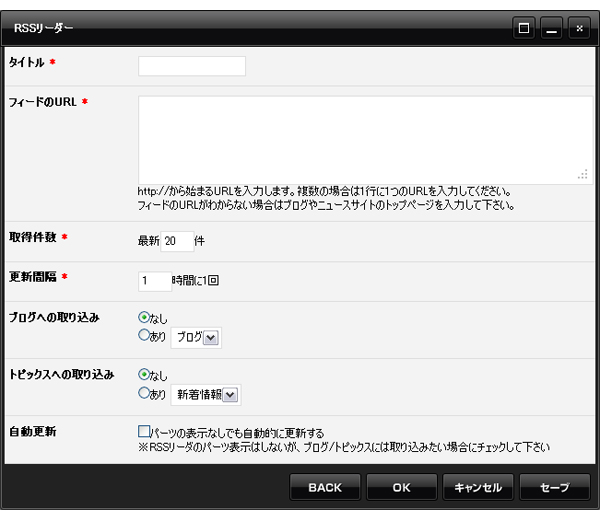Click the RSSリーダー dialog title
Viewport: 600px width, 530px height.
tap(43, 28)
